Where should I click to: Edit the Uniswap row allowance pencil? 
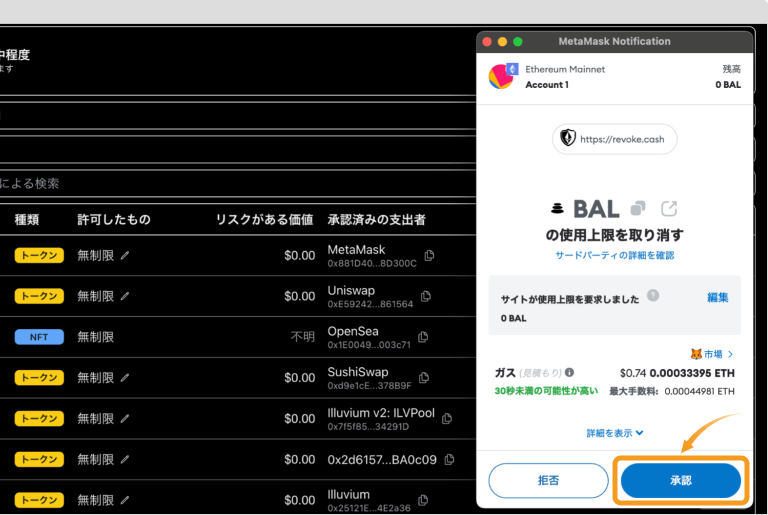(x=125, y=296)
